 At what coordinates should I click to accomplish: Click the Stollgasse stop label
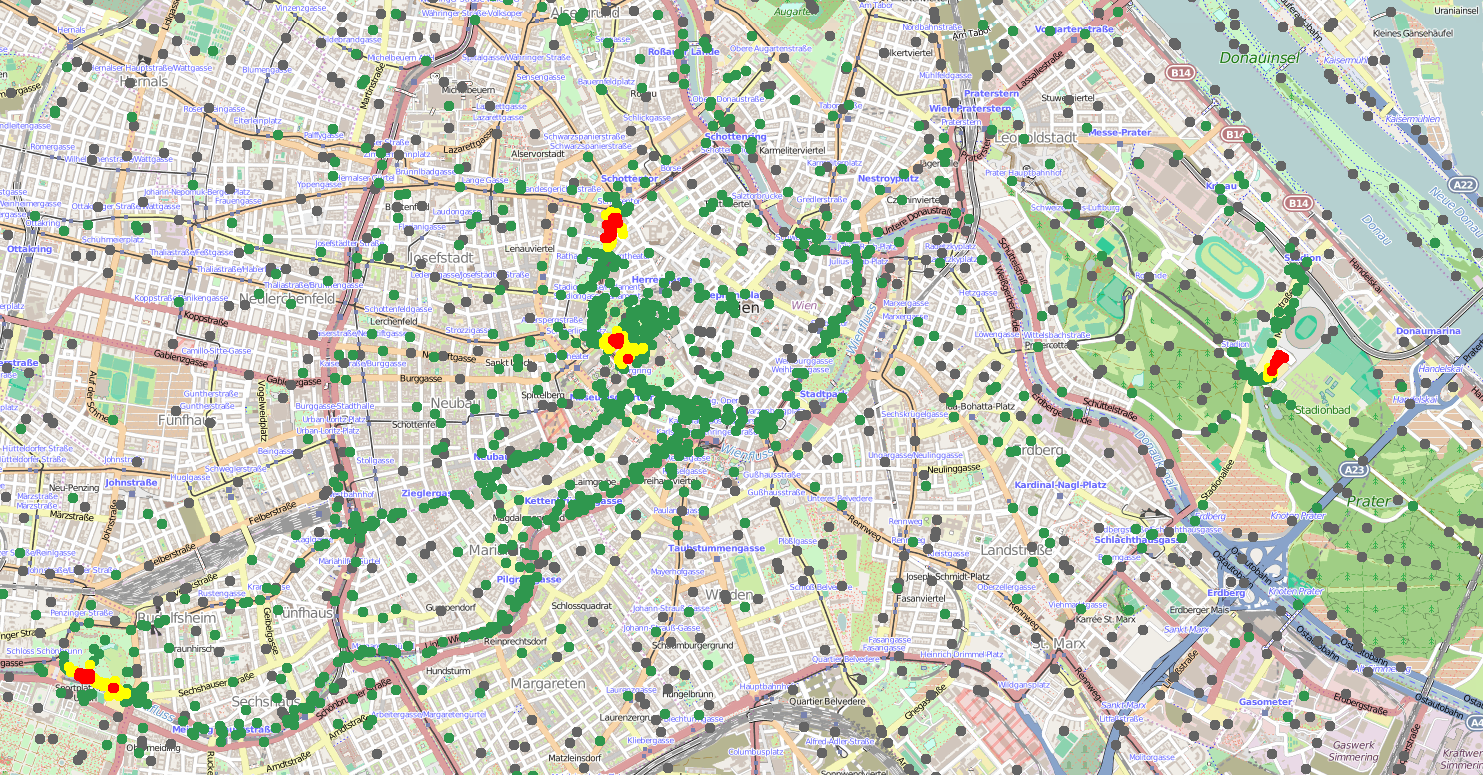click(x=376, y=461)
